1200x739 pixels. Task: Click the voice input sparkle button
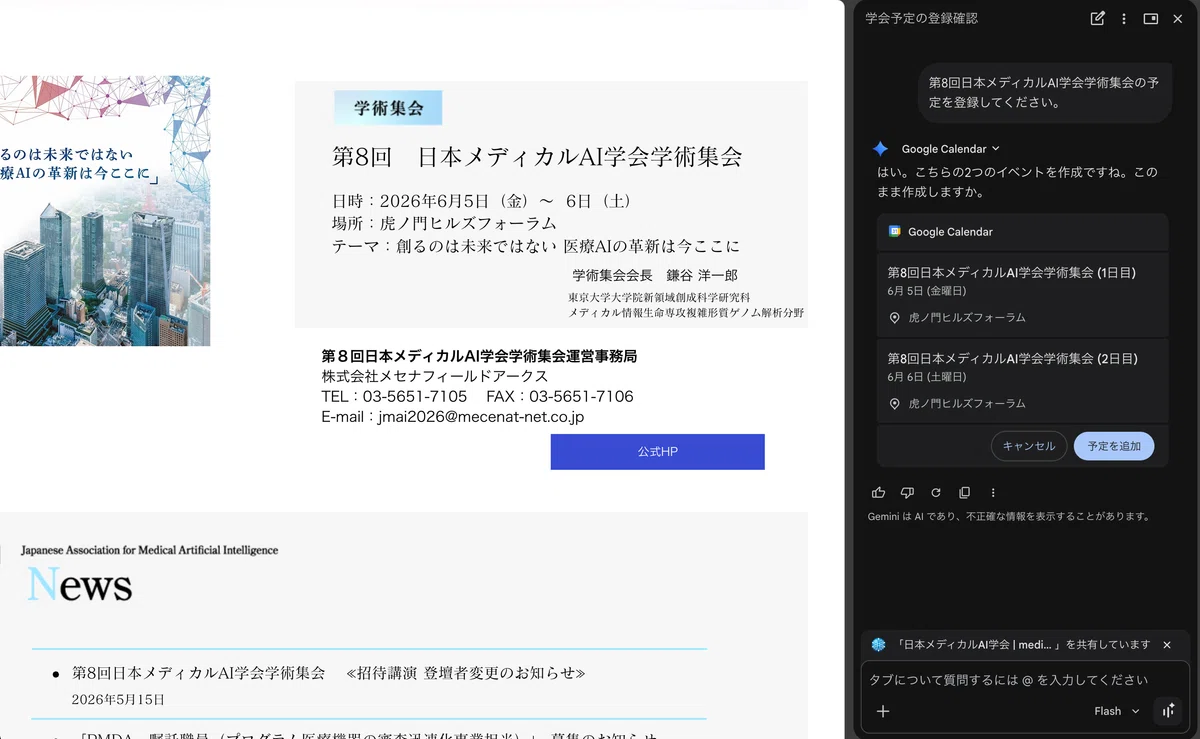click(x=1167, y=711)
